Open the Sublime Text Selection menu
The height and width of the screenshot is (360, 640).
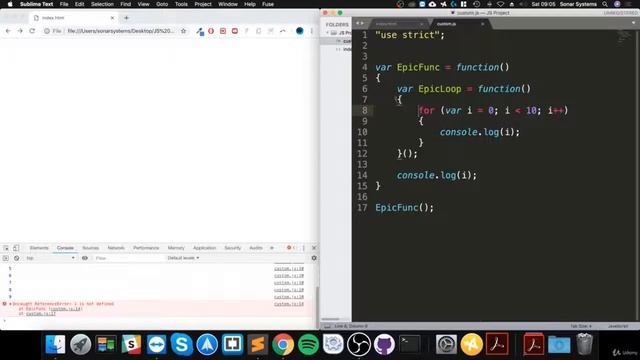click(102, 4)
